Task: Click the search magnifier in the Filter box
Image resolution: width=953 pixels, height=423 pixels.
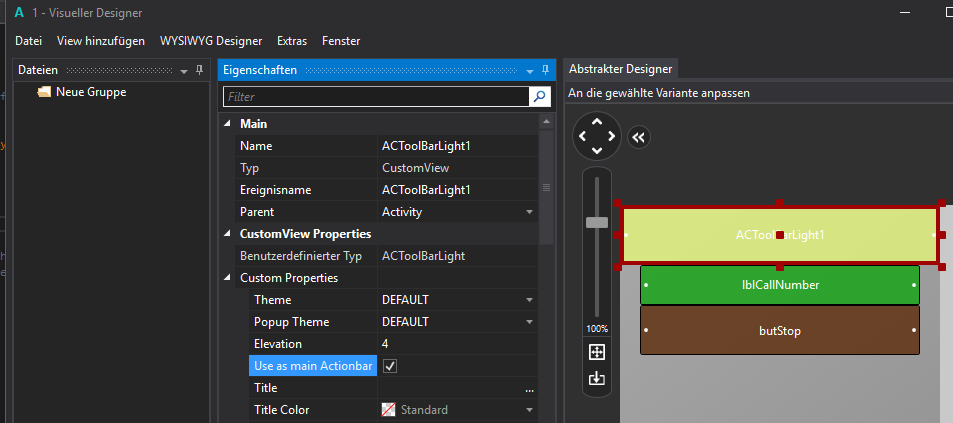Action: [540, 97]
